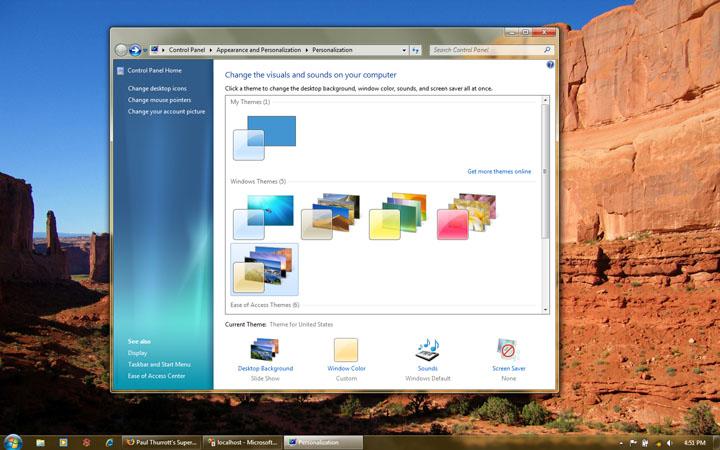720x450 pixels.
Task: Go to Control Panel Home
Action: [154, 70]
